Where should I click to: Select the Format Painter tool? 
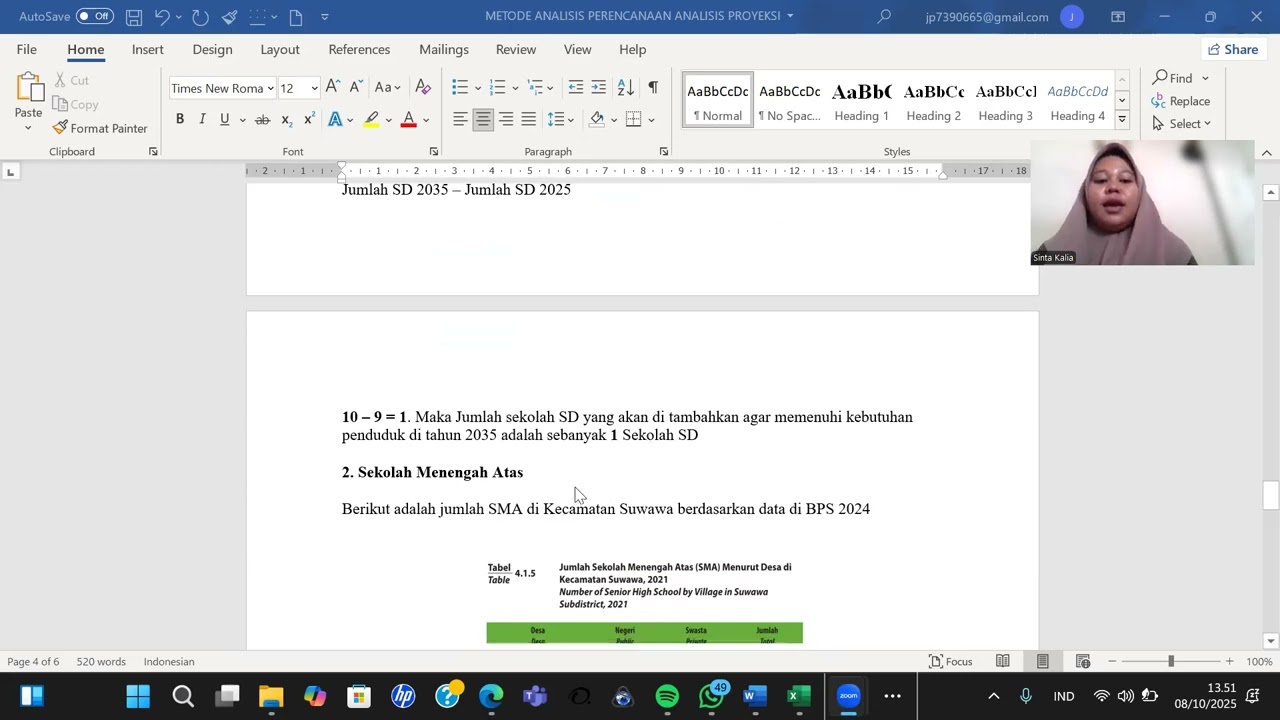coord(100,128)
